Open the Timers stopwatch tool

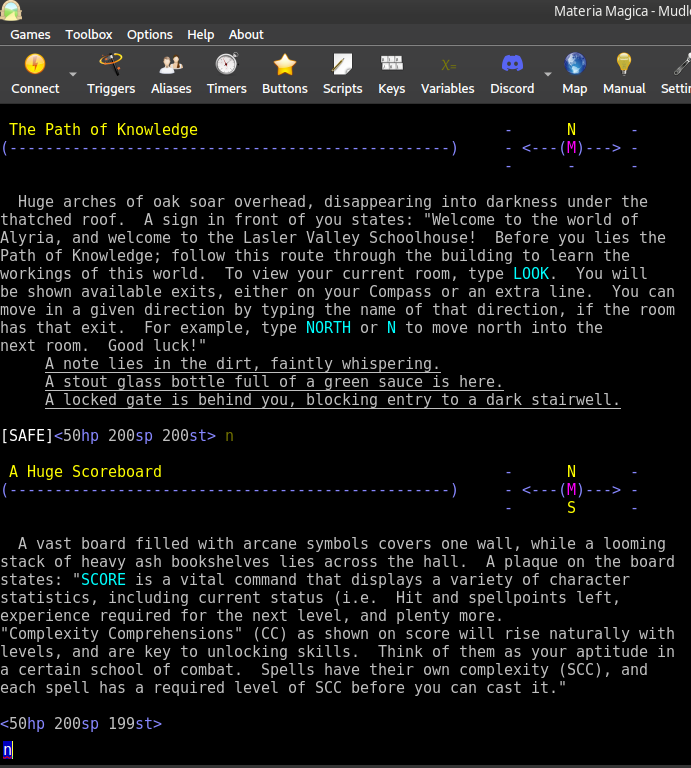click(227, 66)
